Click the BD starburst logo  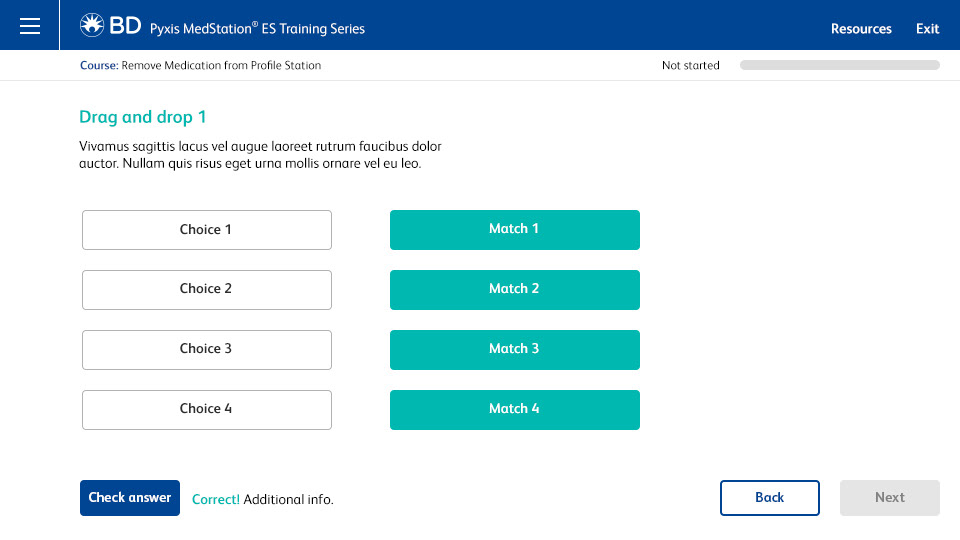[x=92, y=25]
